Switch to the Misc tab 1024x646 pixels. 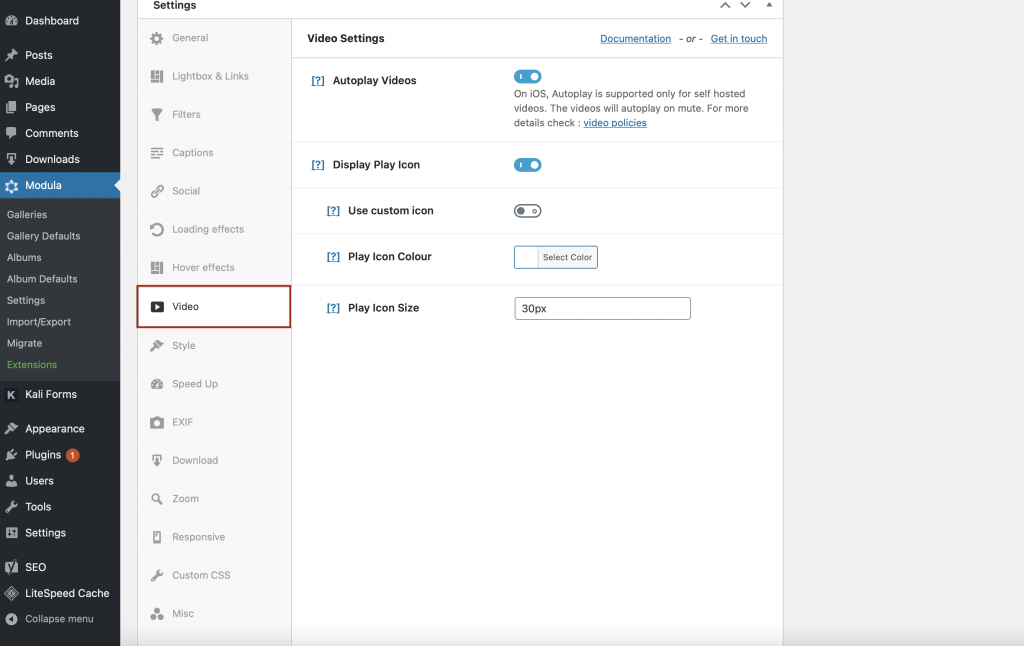coord(214,613)
